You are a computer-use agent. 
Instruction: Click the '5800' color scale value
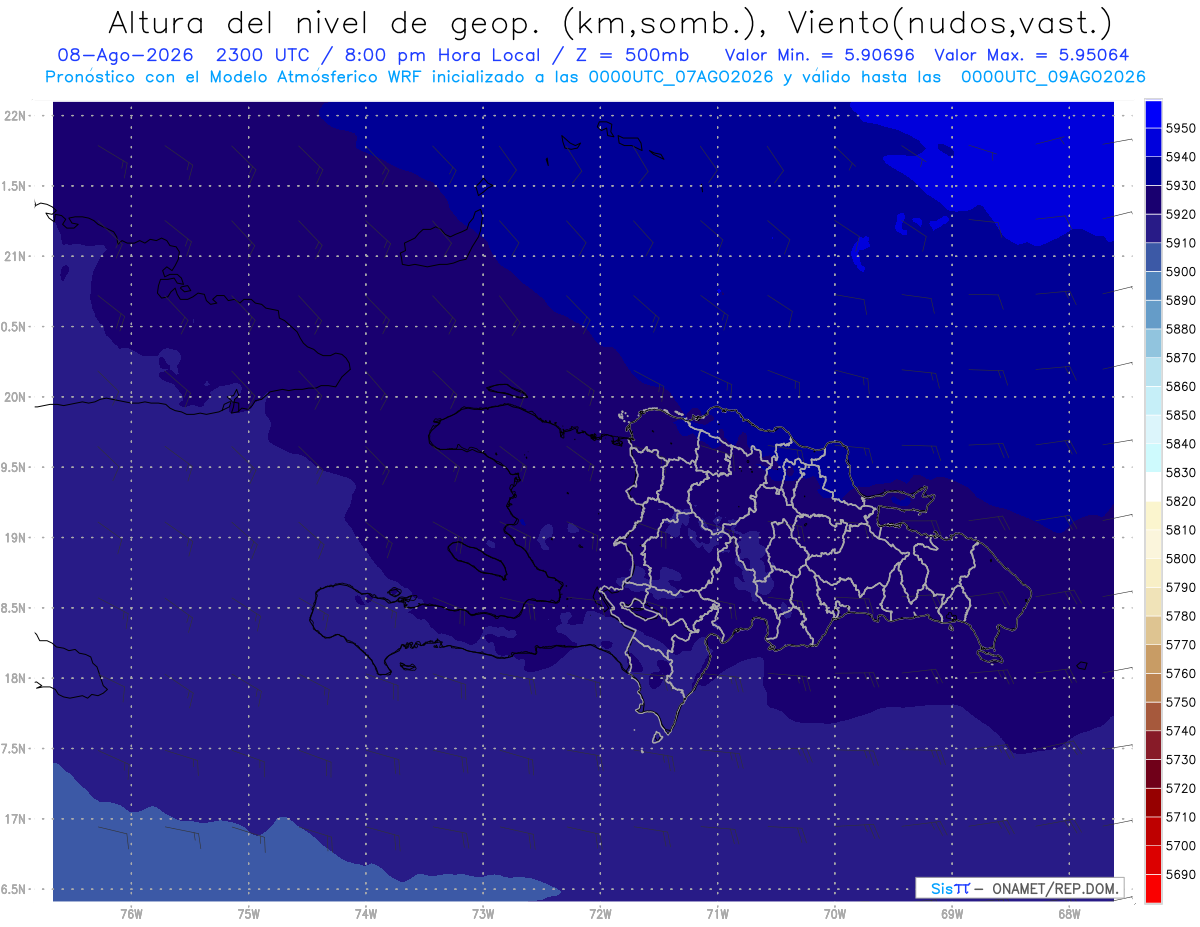pos(1181,559)
